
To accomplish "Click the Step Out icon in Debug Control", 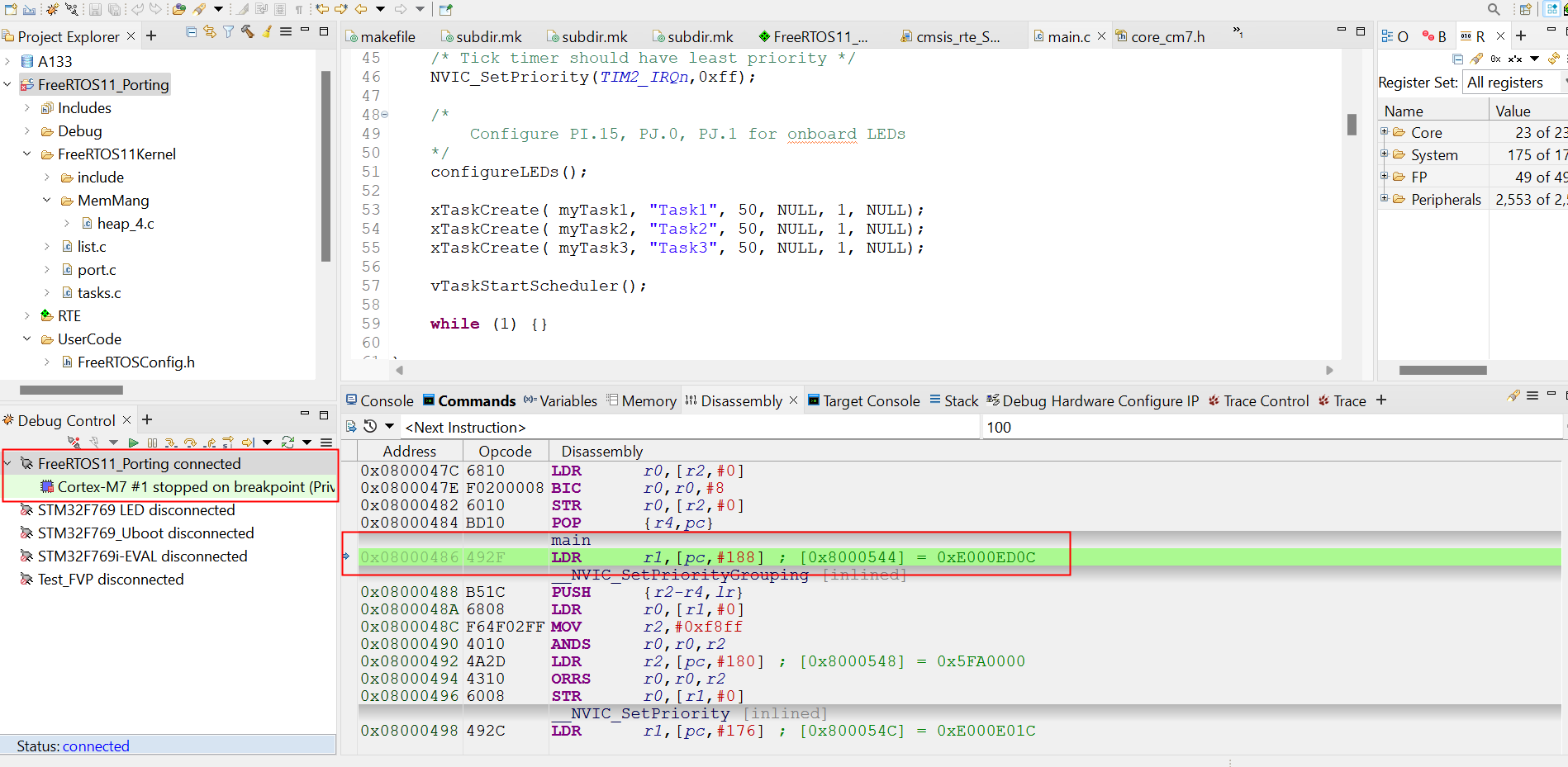I will click(210, 443).
